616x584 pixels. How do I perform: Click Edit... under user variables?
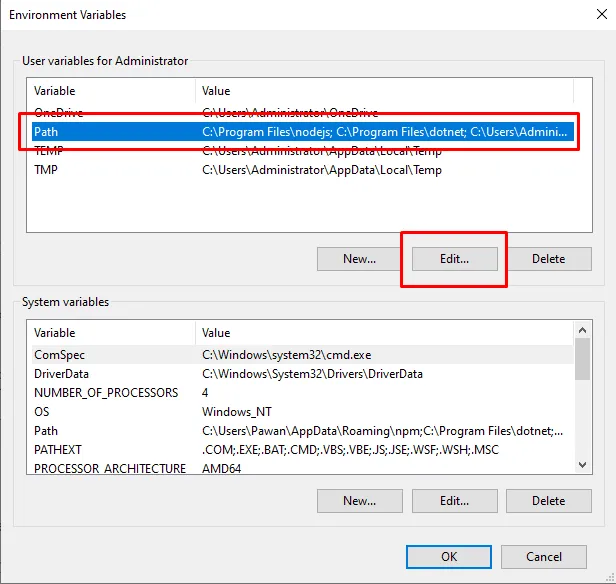click(x=455, y=259)
